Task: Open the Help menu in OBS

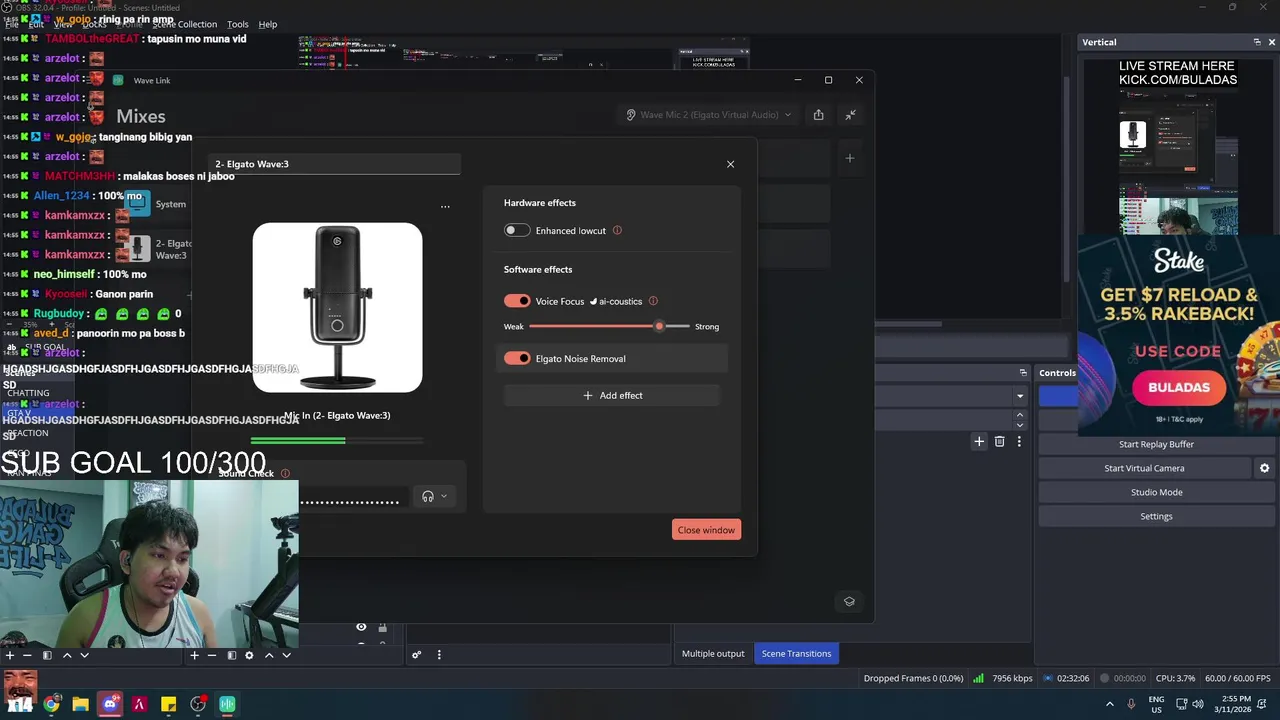Action: (x=268, y=24)
